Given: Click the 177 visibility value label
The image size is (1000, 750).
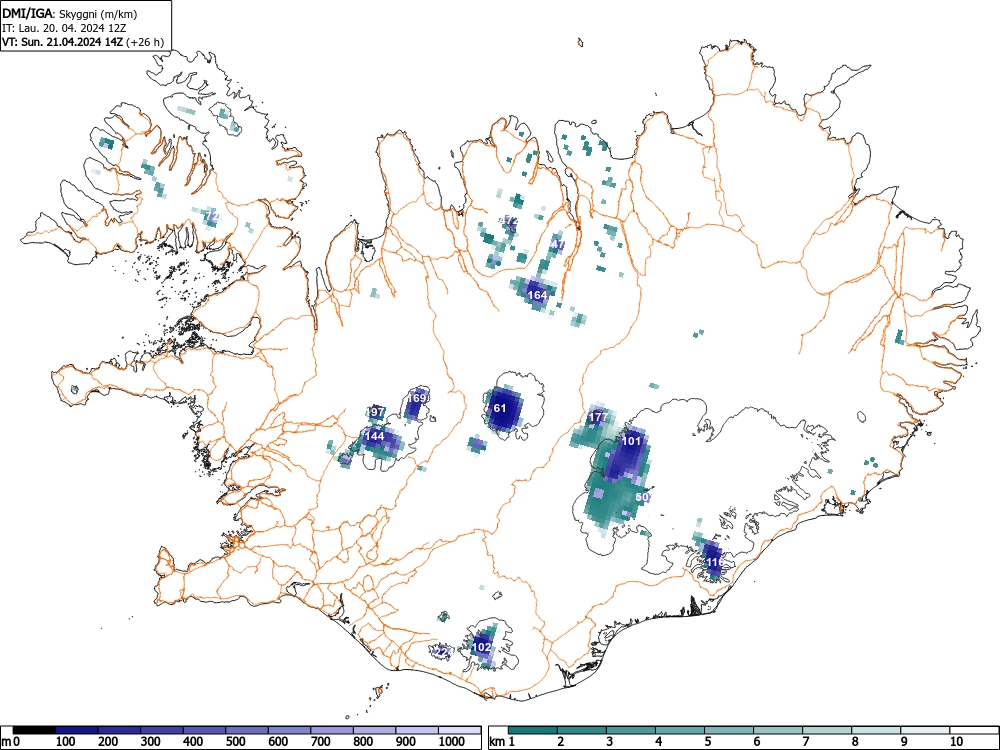Looking at the screenshot, I should (x=598, y=417).
